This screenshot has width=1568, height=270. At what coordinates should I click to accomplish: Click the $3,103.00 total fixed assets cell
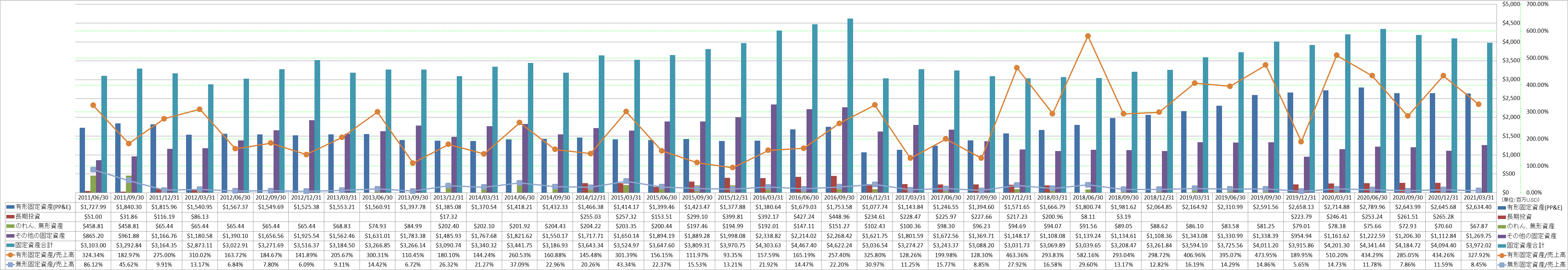[x=94, y=246]
